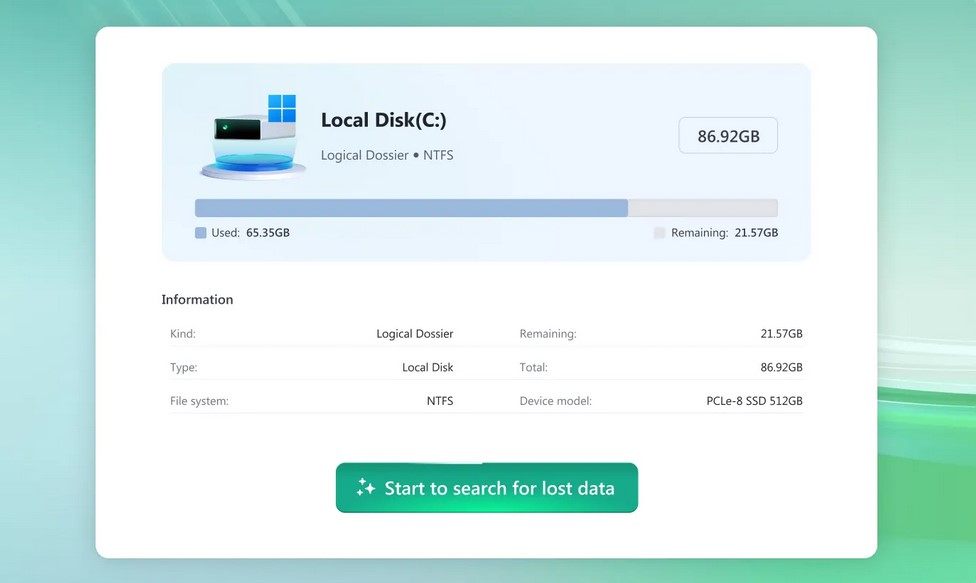
Task: Click the empty portion of storage bar
Action: click(x=702, y=208)
